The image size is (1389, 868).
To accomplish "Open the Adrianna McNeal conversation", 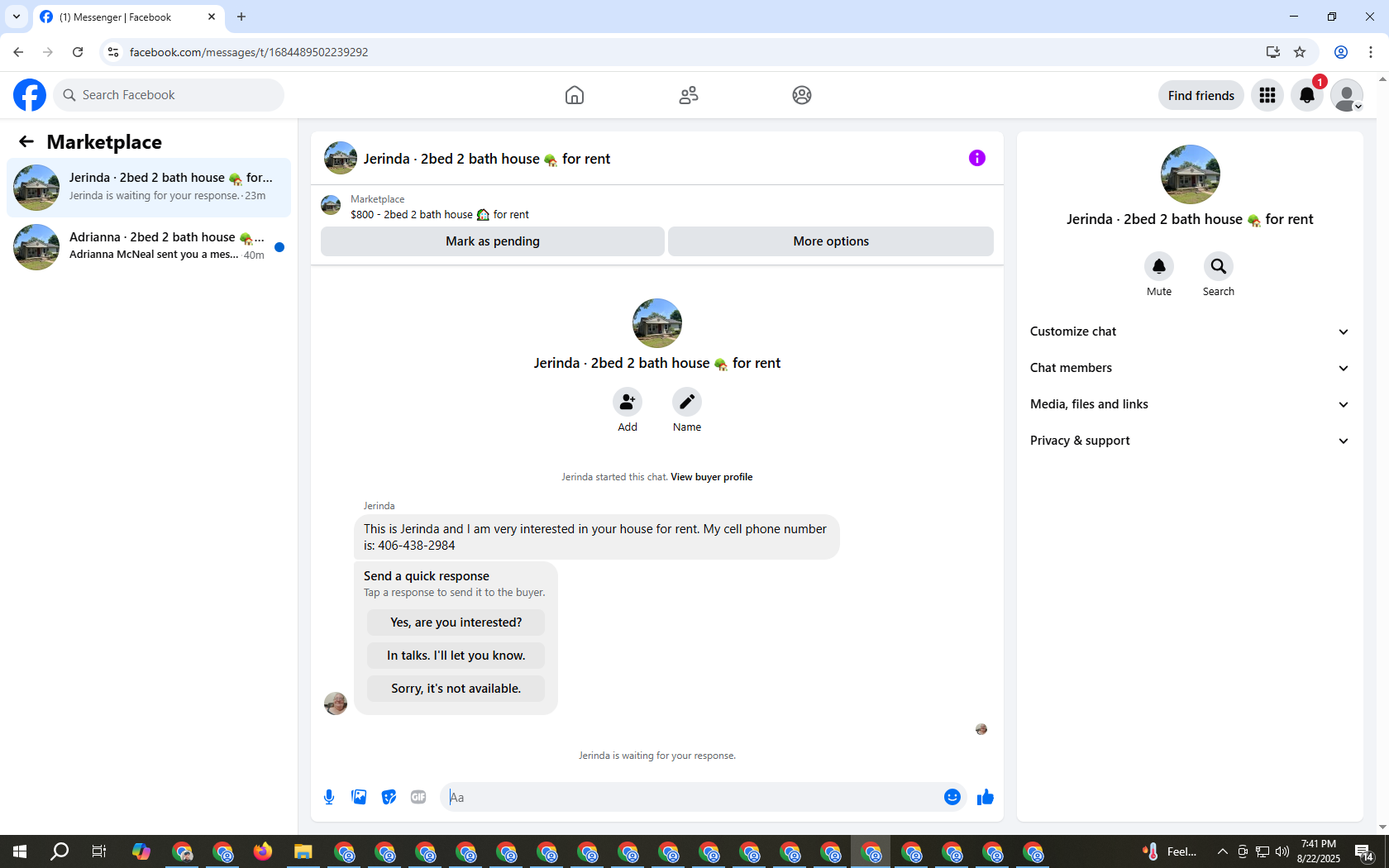I will (149, 247).
